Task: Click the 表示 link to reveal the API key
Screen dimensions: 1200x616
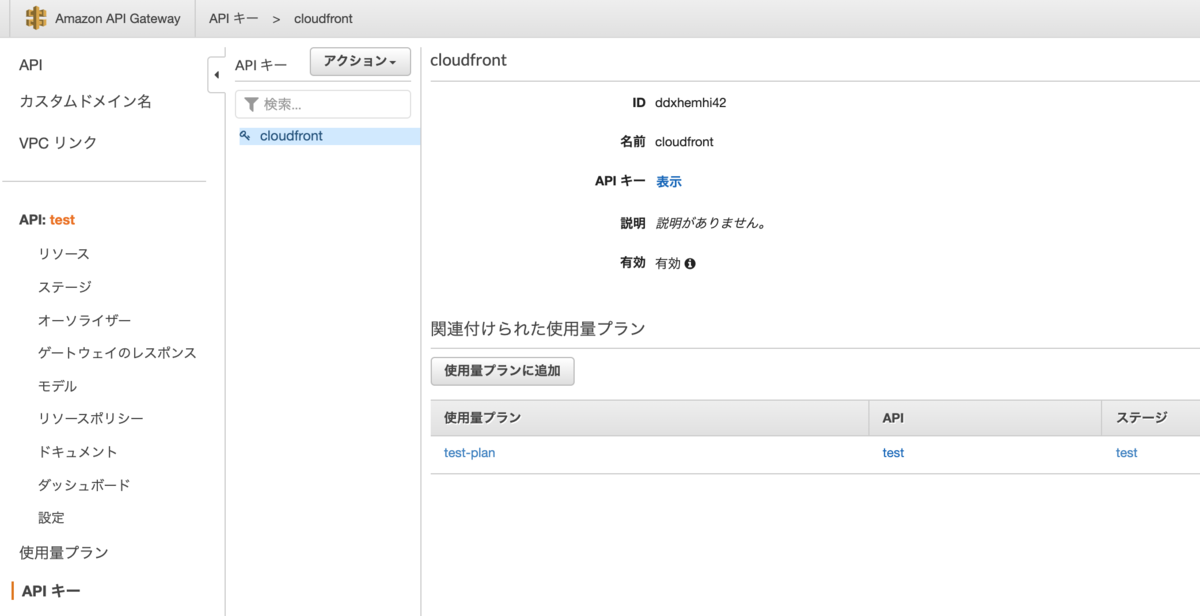Action: pos(669,182)
